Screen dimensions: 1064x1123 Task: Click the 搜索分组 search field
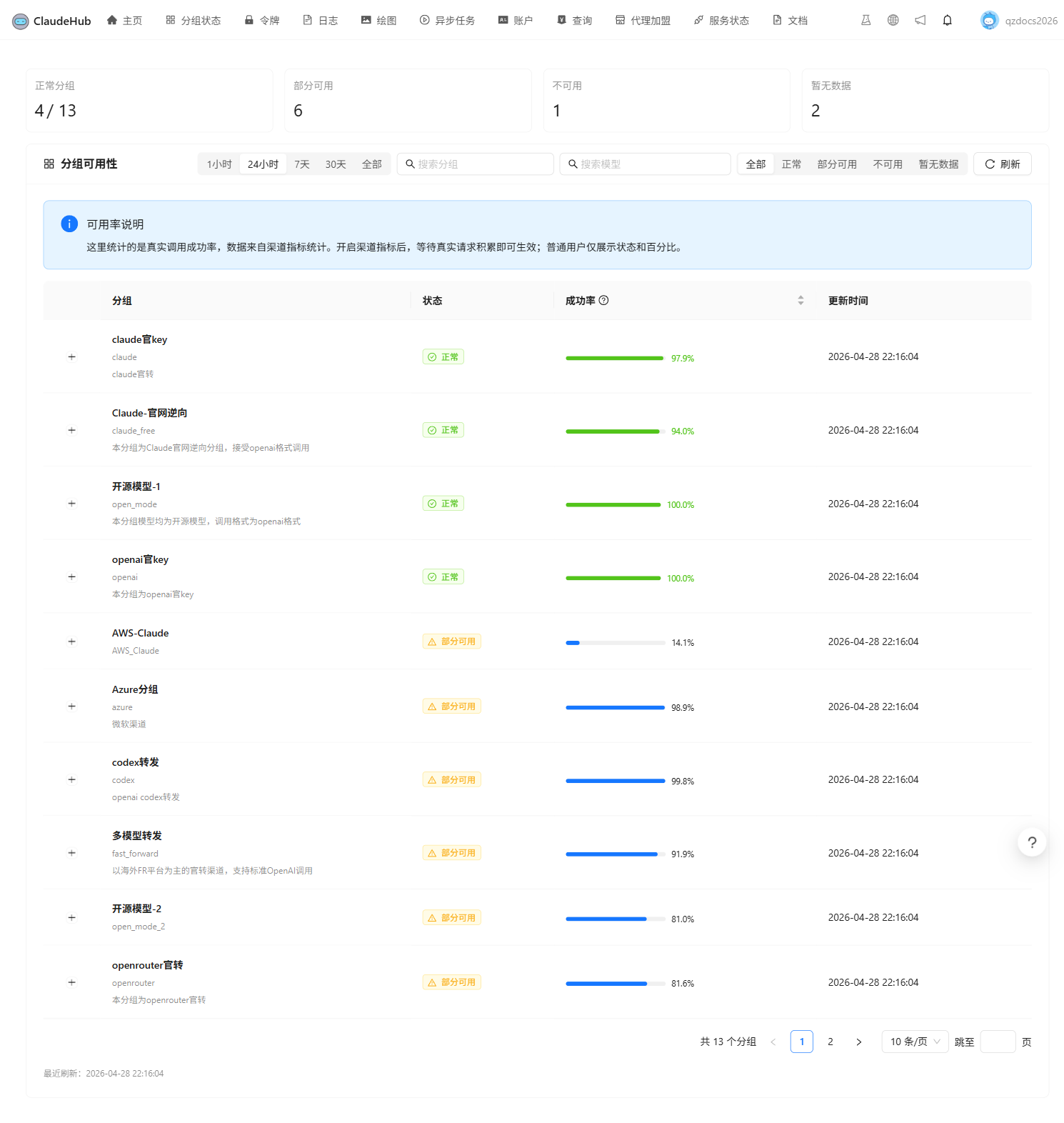(475, 164)
